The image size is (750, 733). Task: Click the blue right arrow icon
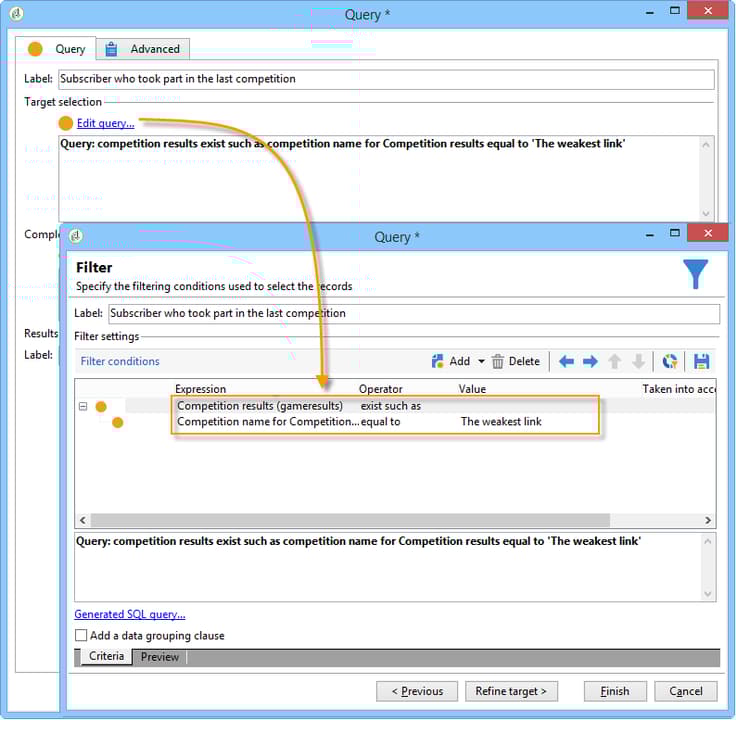tap(590, 361)
